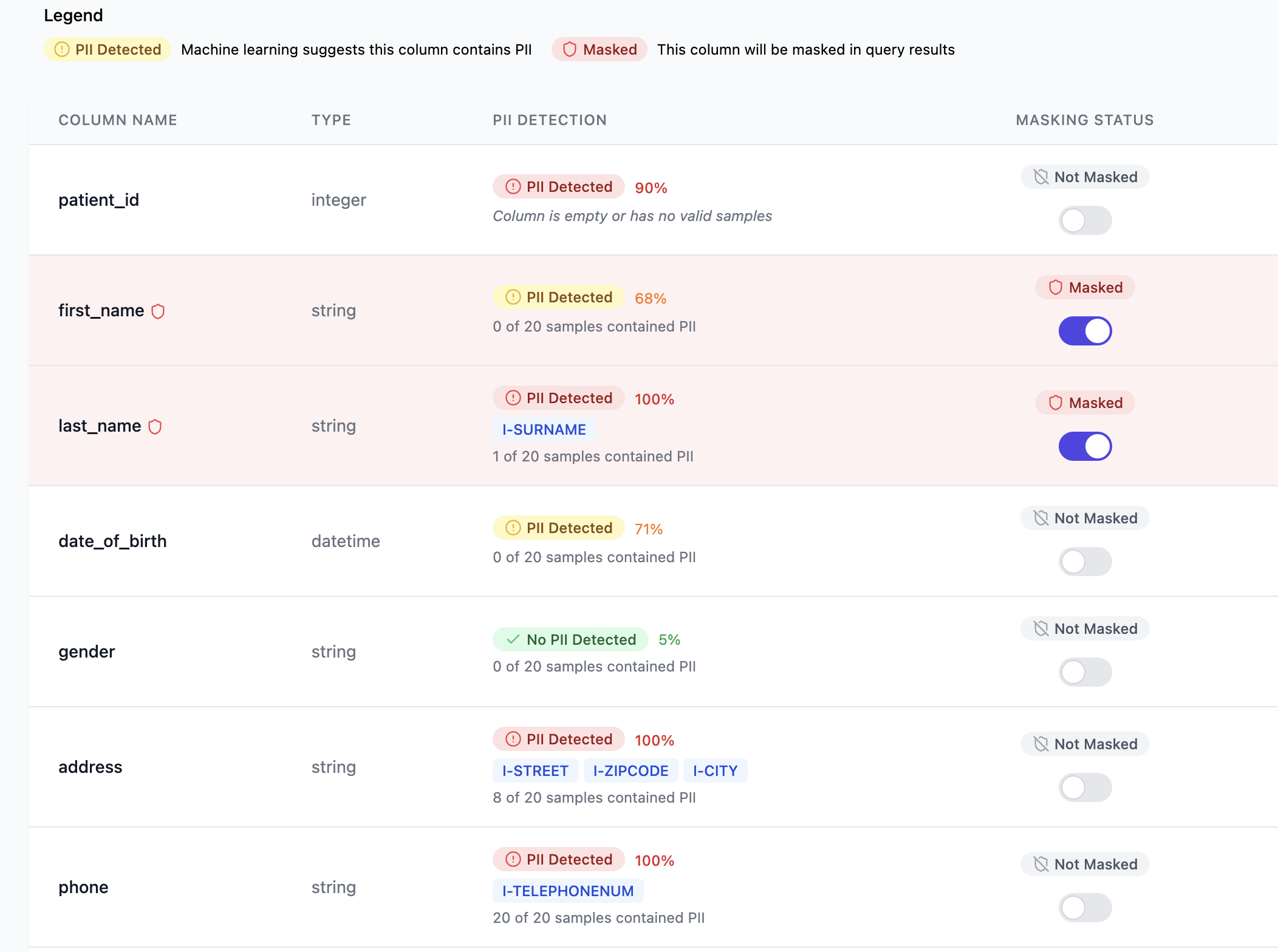Turn off masking toggle for last_name

click(x=1085, y=446)
